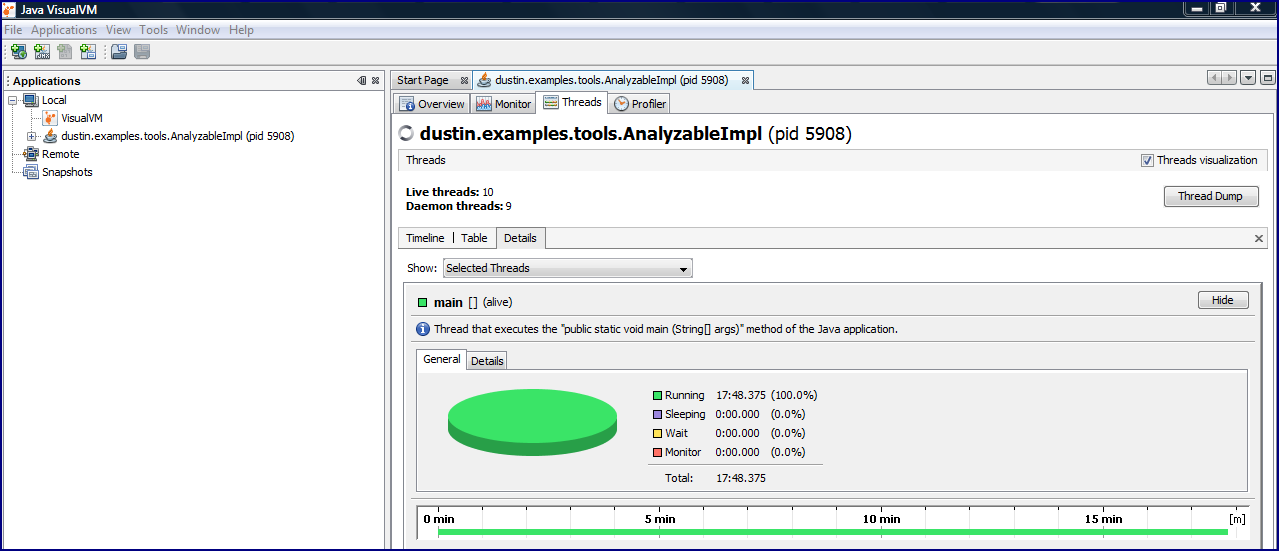Click the Hide button for main thread
The width and height of the screenshot is (1279, 551).
click(1222, 300)
